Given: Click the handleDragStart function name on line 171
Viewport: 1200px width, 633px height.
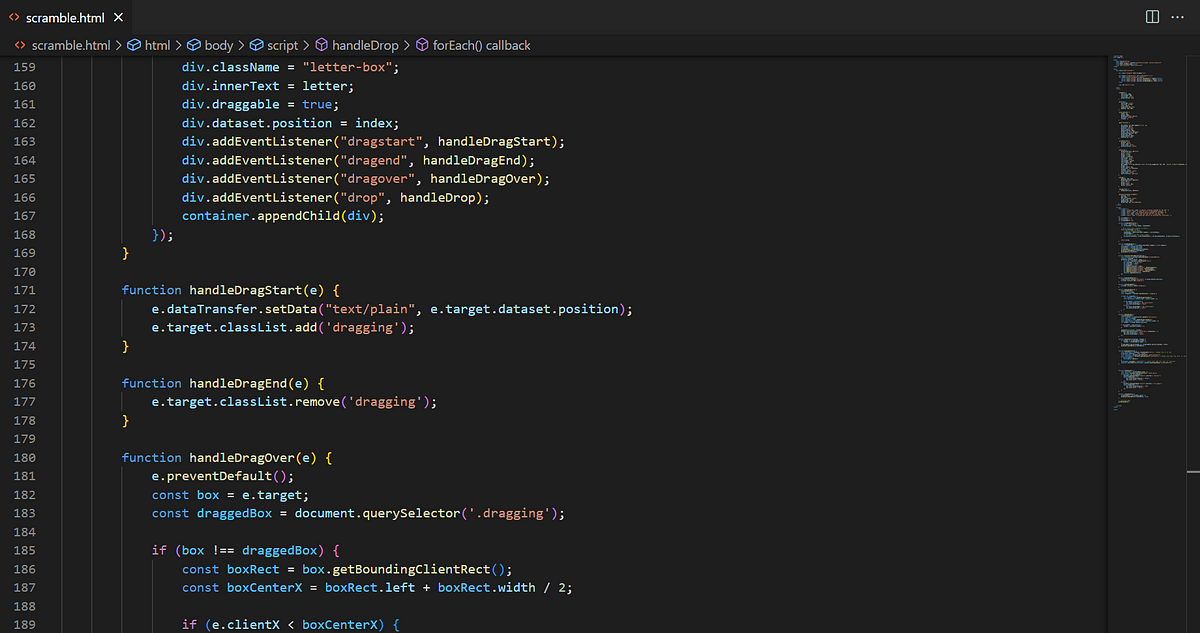Looking at the screenshot, I should tap(242, 290).
